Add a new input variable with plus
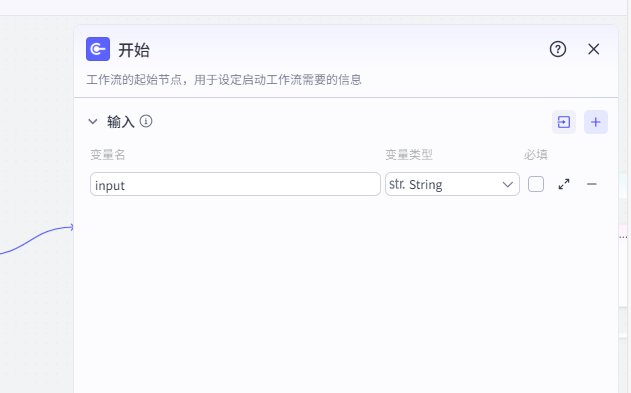 pyautogui.click(x=596, y=122)
